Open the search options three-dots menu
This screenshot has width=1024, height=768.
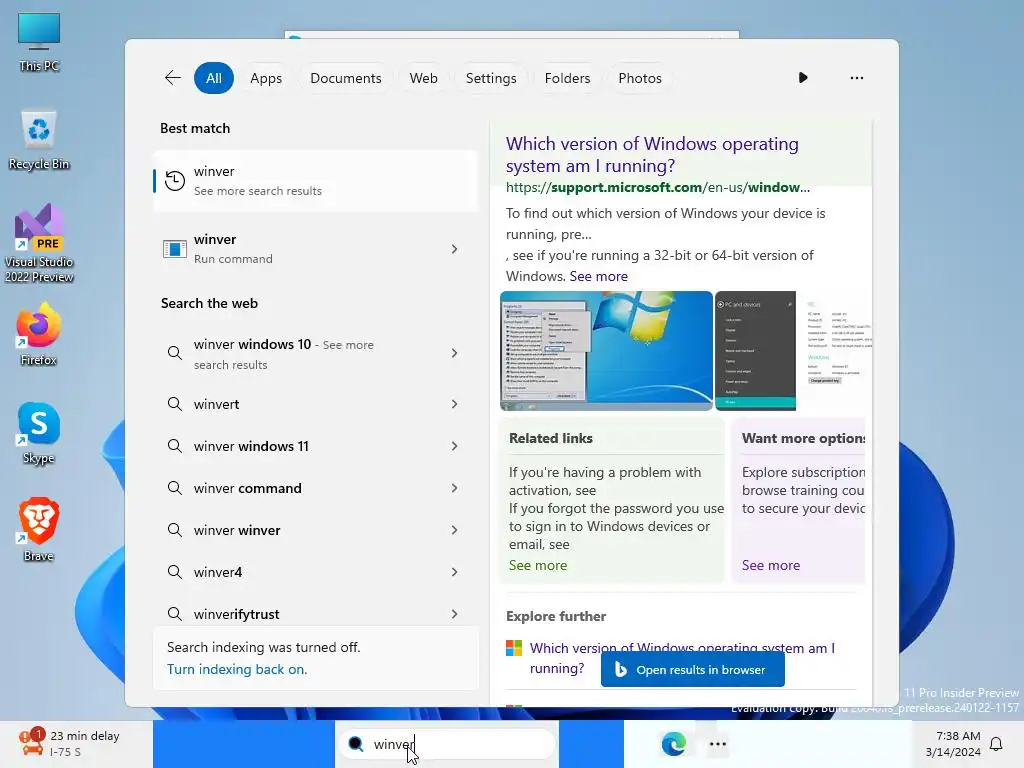(856, 78)
